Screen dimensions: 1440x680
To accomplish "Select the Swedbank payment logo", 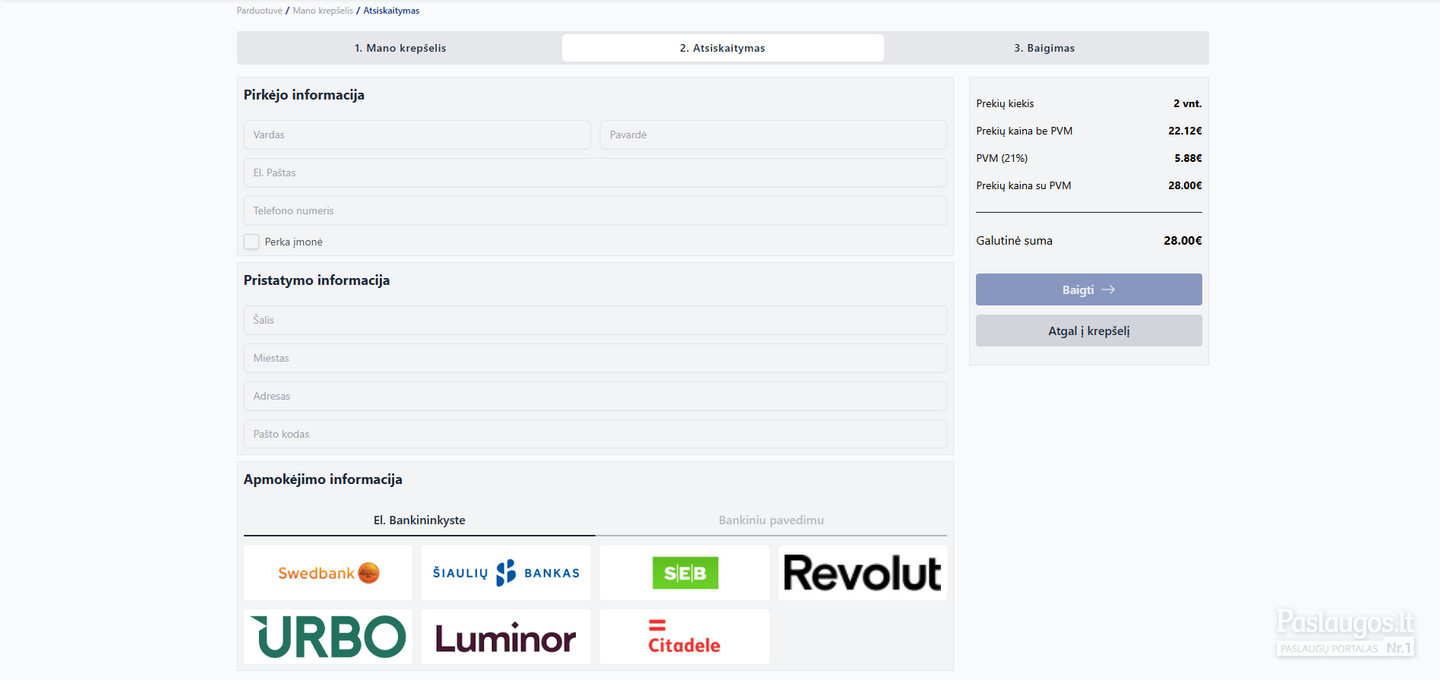I will click(328, 572).
